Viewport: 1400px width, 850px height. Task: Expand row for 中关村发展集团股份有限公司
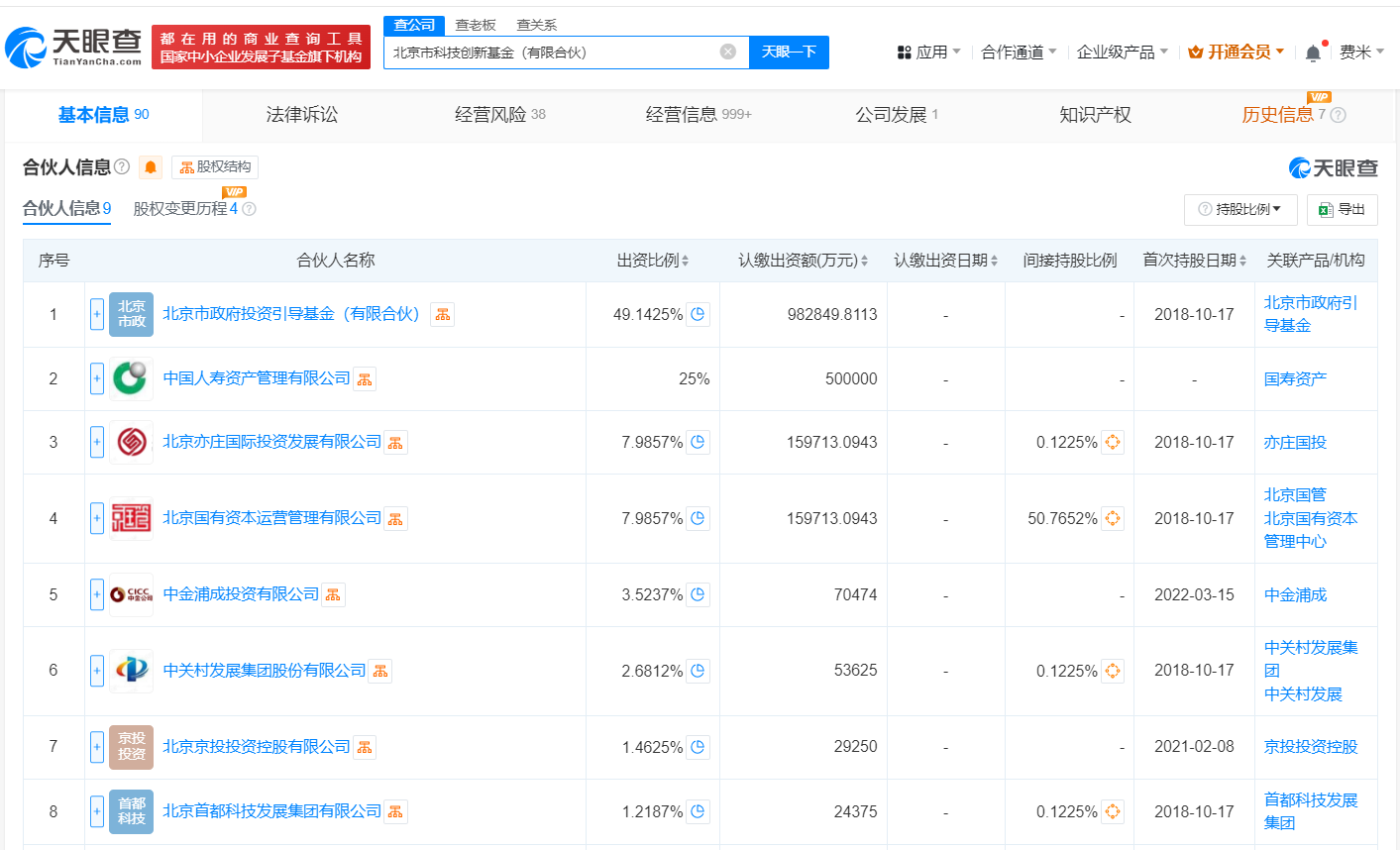click(x=97, y=671)
